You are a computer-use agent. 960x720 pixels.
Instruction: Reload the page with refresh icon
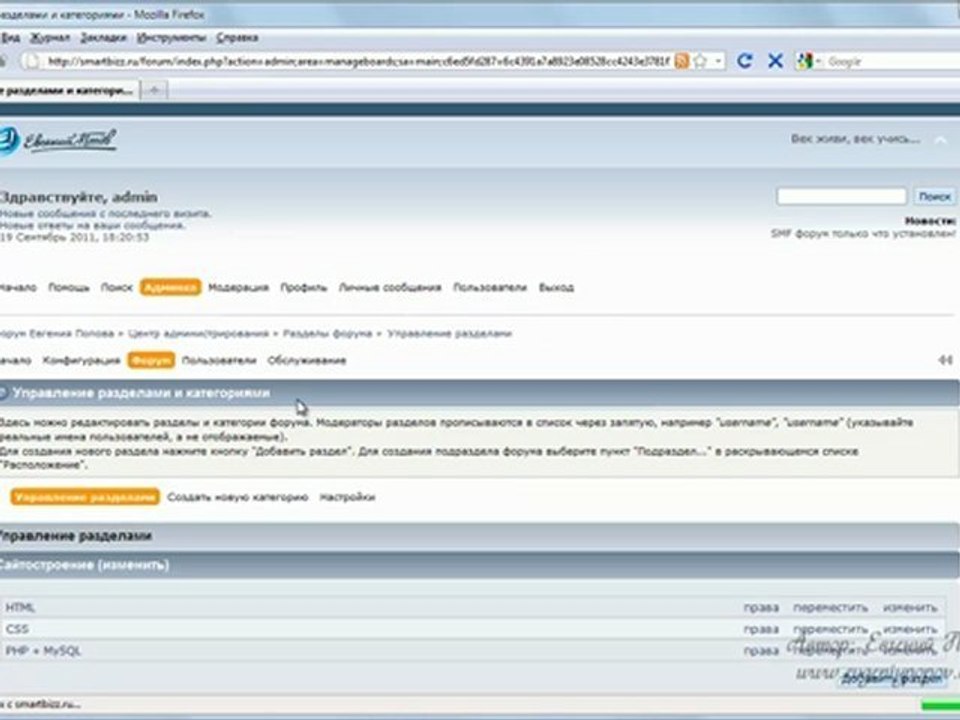(x=744, y=61)
